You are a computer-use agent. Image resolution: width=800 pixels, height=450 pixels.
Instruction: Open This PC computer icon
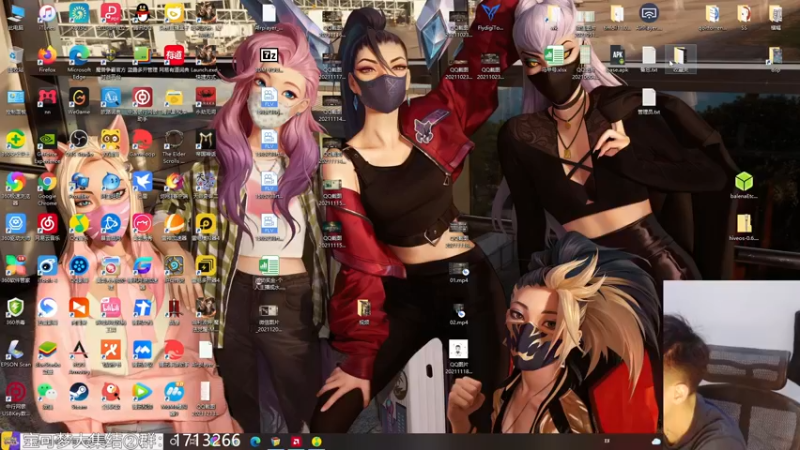(x=15, y=14)
